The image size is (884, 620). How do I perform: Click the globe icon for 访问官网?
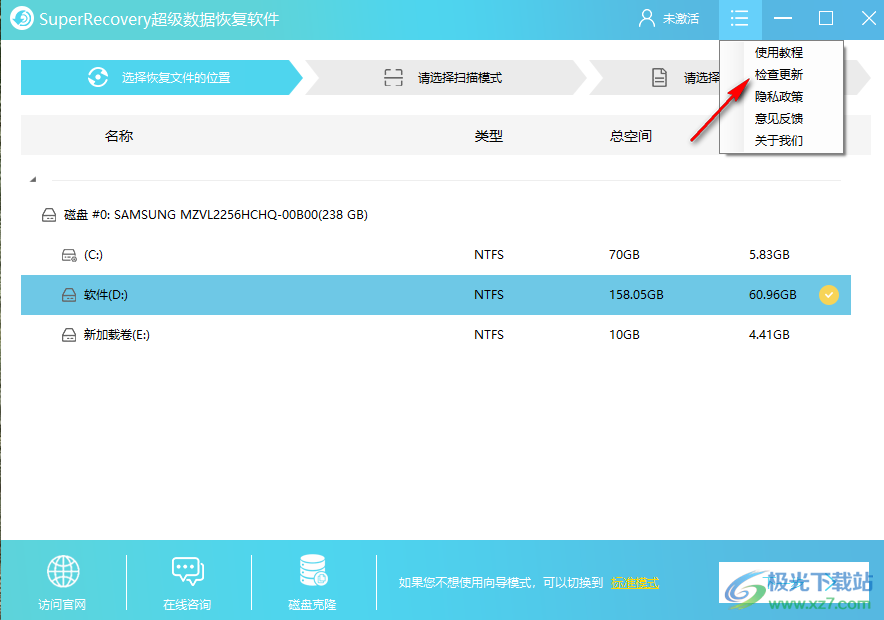point(63,572)
